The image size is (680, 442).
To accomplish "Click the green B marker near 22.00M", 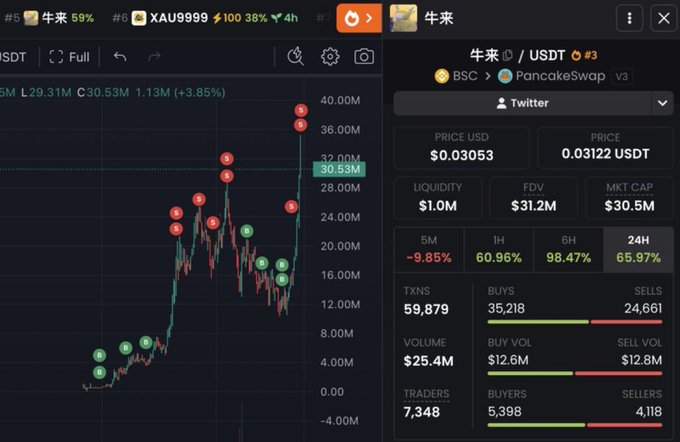I will pos(247,231).
